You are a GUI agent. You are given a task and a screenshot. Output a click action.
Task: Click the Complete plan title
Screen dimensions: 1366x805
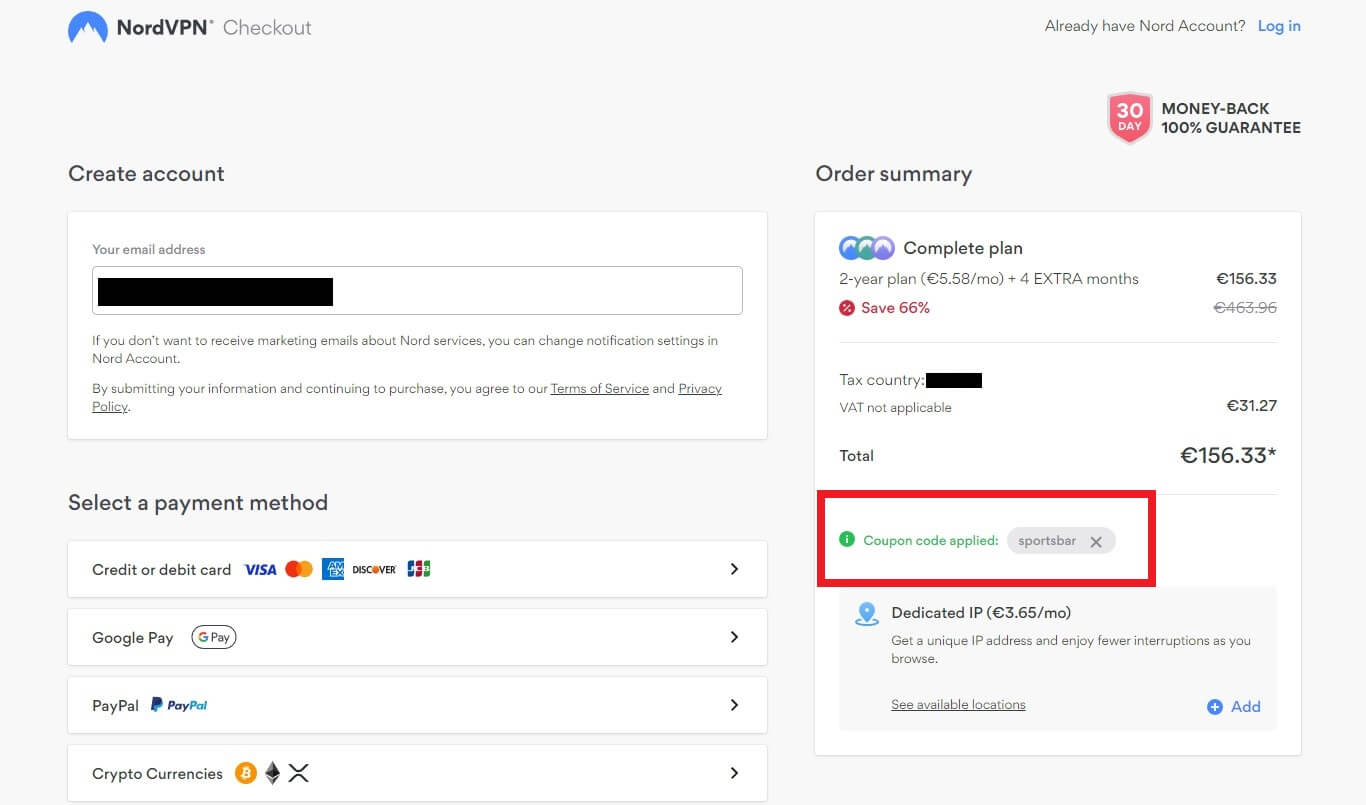pyautogui.click(x=963, y=248)
